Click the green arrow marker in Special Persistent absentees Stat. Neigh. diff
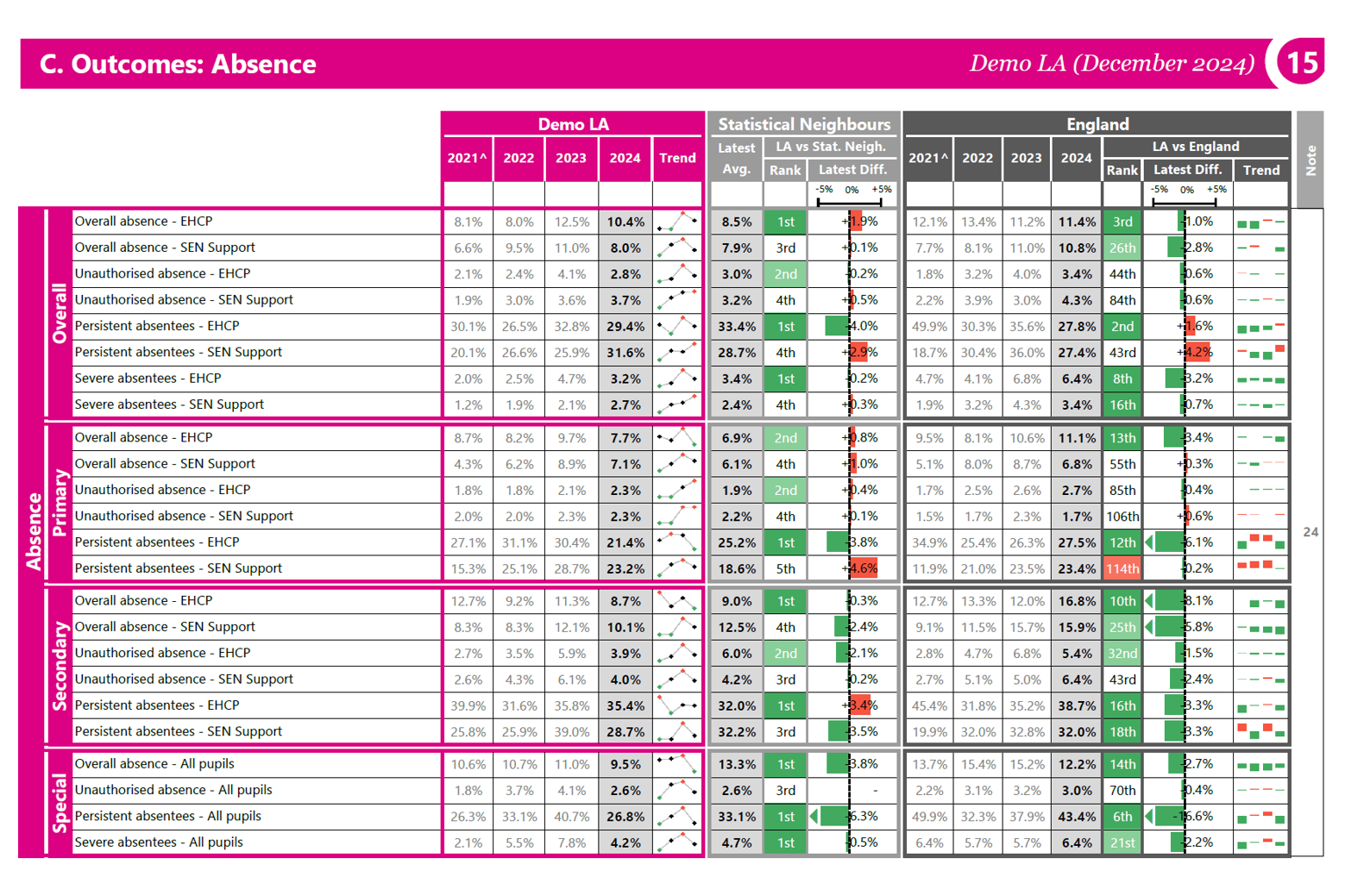The width and height of the screenshot is (1345, 896). point(814,816)
